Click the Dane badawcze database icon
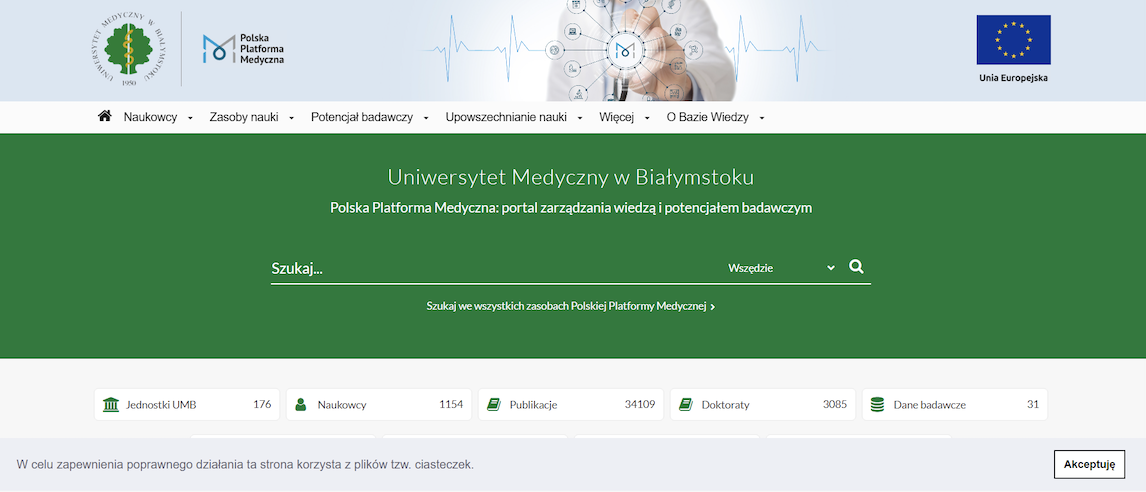 tap(877, 404)
